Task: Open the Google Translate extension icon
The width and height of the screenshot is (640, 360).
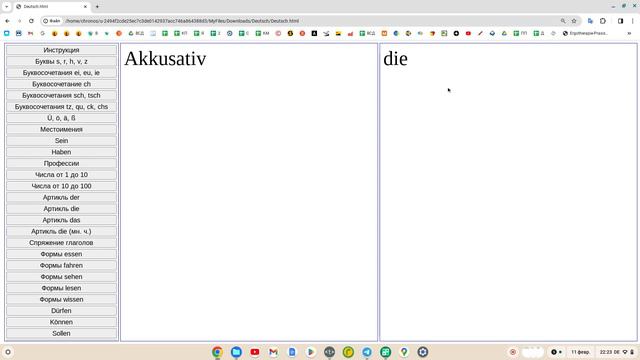Action: coord(590,21)
